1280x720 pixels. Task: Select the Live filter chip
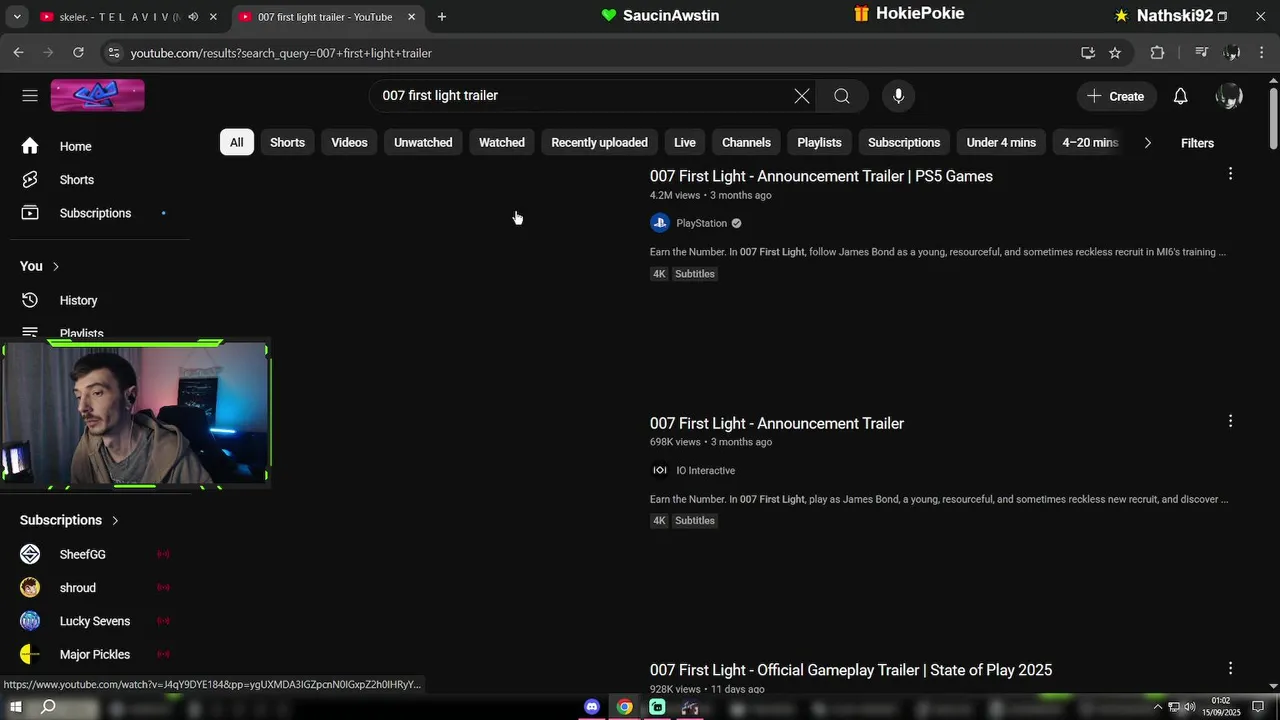coord(685,142)
